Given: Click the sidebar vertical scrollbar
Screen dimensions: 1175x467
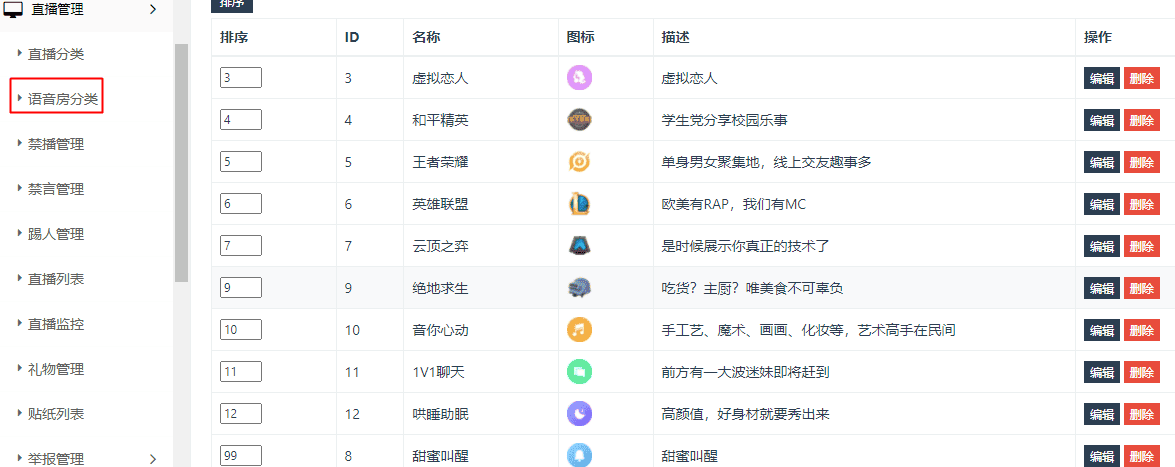Looking at the screenshot, I should [x=181, y=162].
